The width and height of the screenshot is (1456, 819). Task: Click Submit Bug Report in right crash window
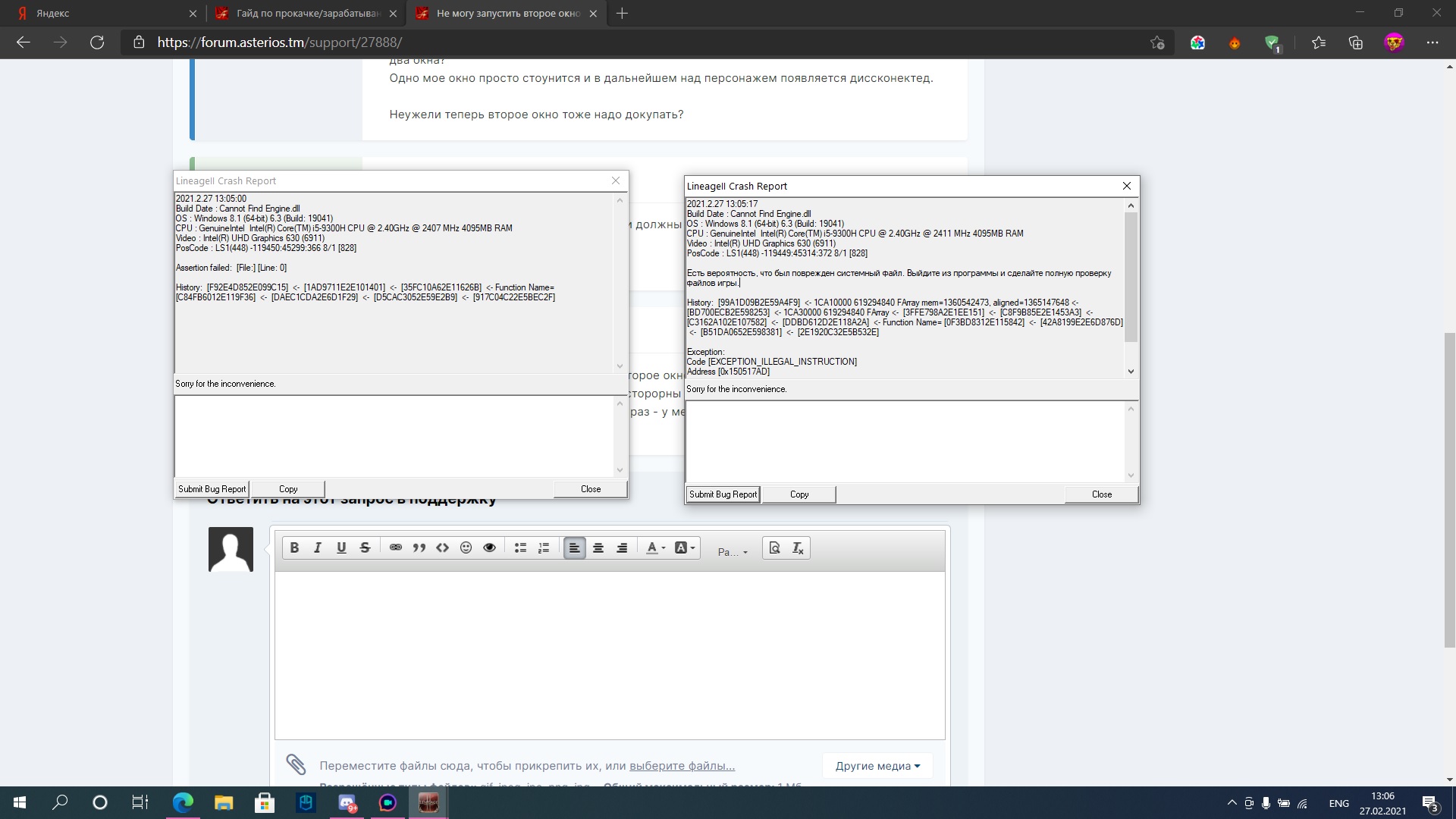(723, 494)
